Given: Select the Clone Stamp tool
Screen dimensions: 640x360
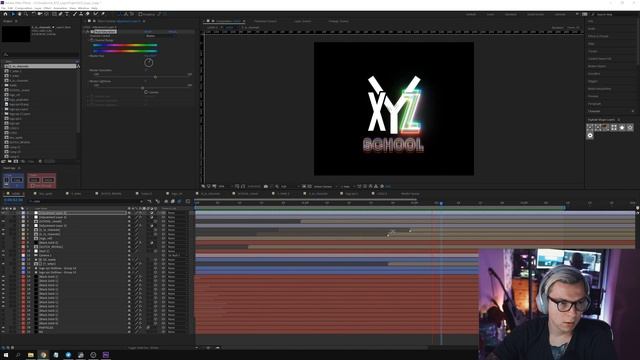Looking at the screenshot, I should 81,14.
